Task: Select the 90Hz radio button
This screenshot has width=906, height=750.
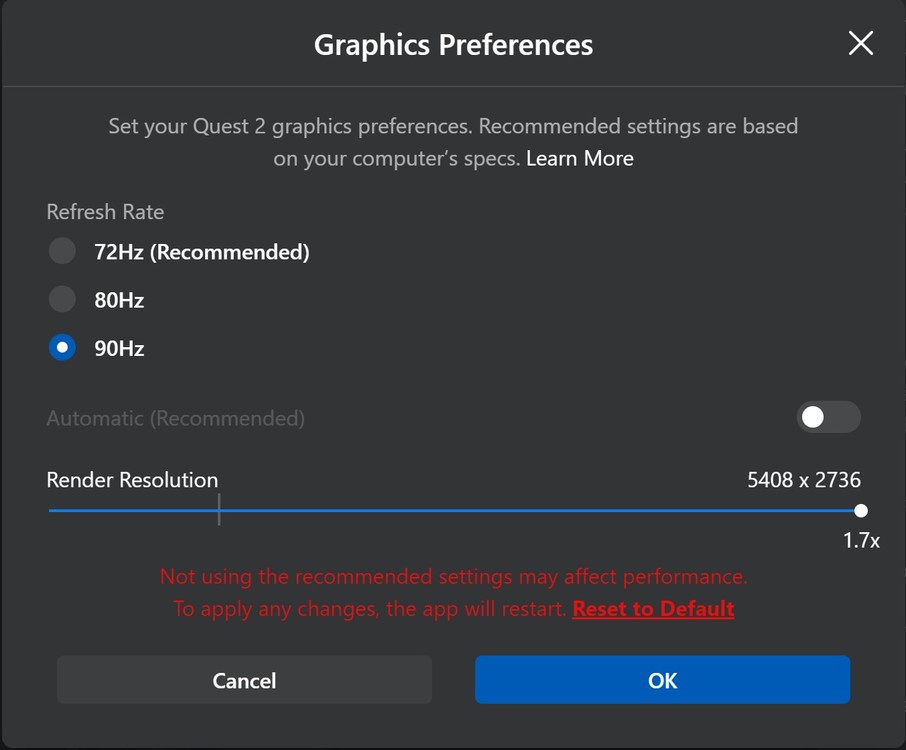Action: coord(62,348)
